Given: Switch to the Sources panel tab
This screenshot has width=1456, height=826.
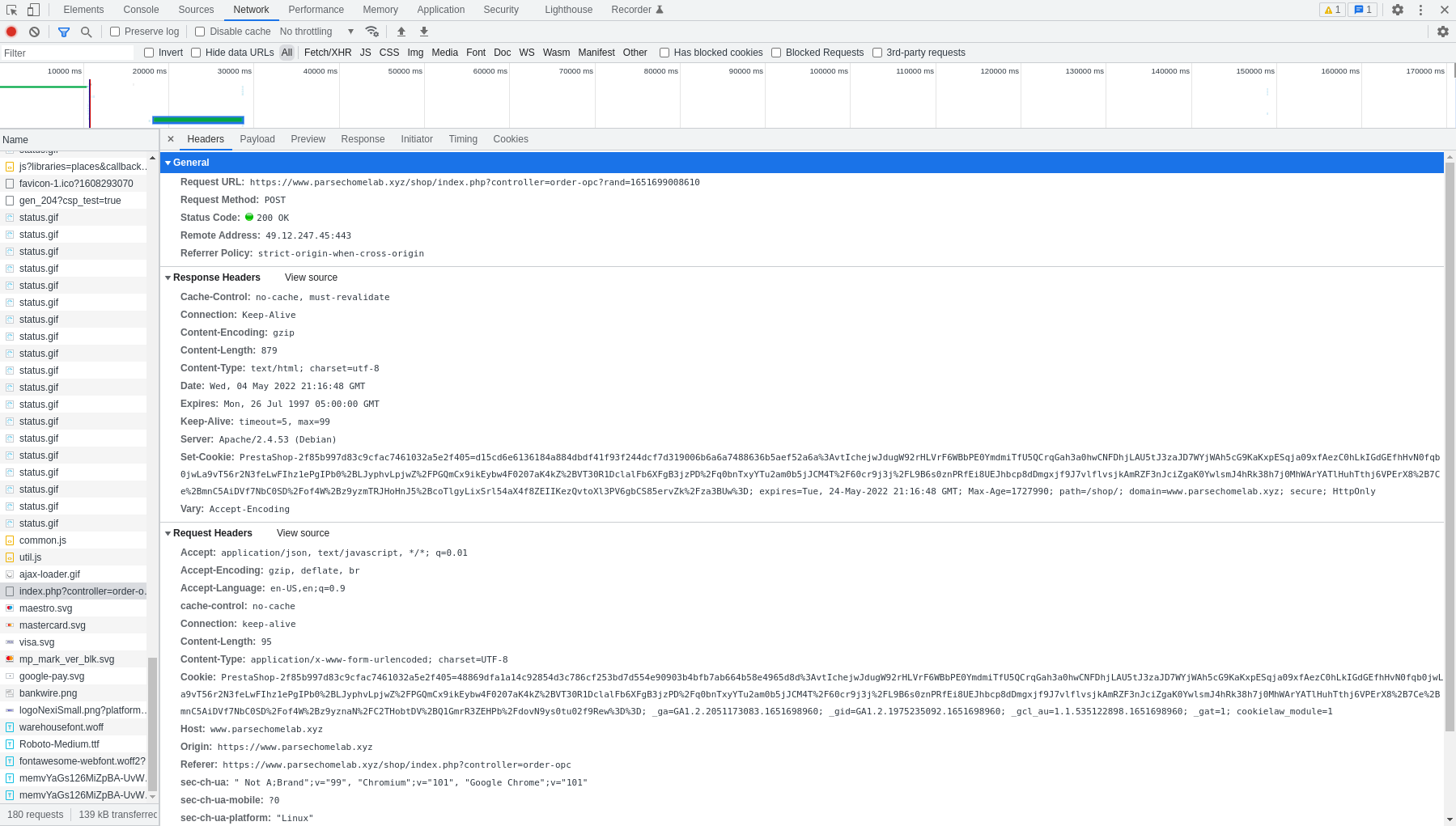Looking at the screenshot, I should click(x=196, y=10).
